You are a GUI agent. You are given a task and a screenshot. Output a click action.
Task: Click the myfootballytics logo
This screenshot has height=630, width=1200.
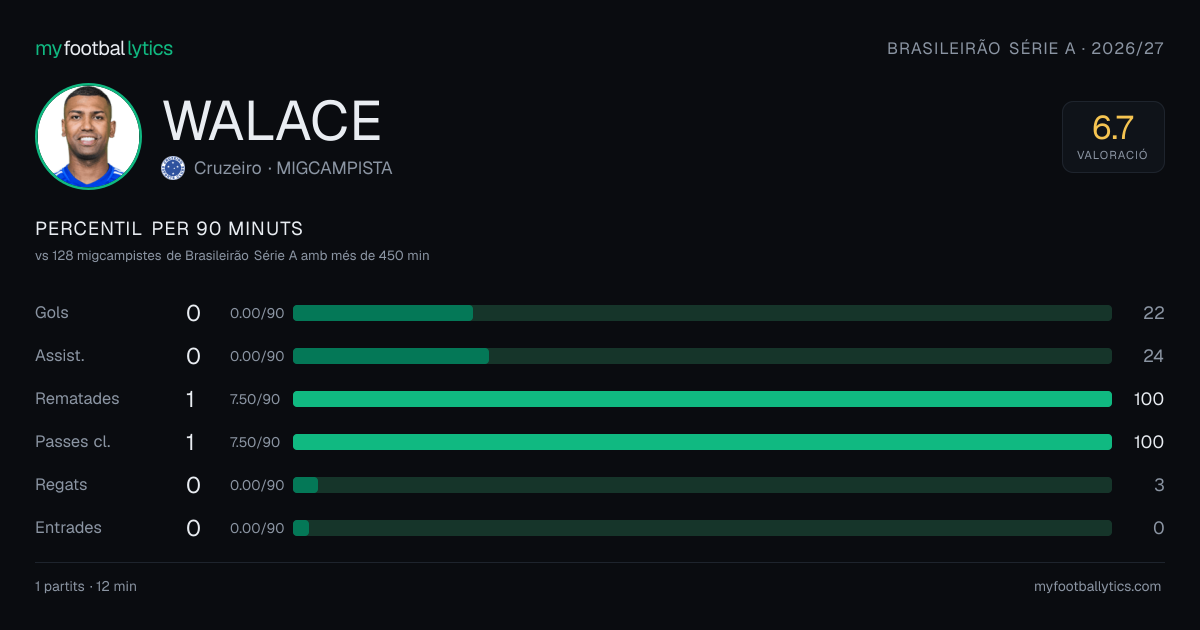[x=104, y=48]
